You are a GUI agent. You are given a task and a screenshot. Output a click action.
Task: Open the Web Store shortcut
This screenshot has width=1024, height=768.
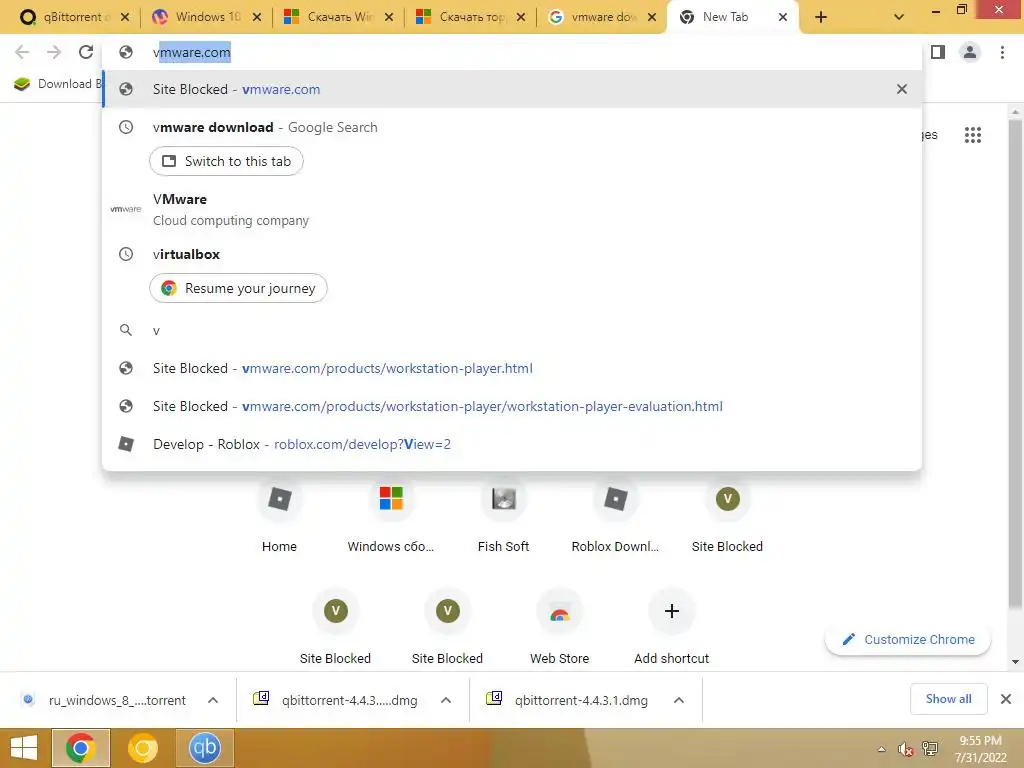pyautogui.click(x=559, y=627)
